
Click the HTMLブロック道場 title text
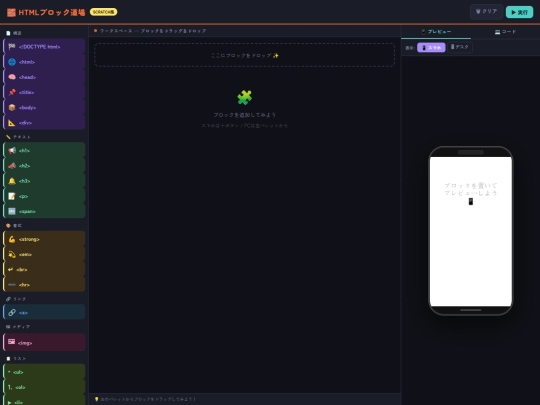click(x=52, y=13)
